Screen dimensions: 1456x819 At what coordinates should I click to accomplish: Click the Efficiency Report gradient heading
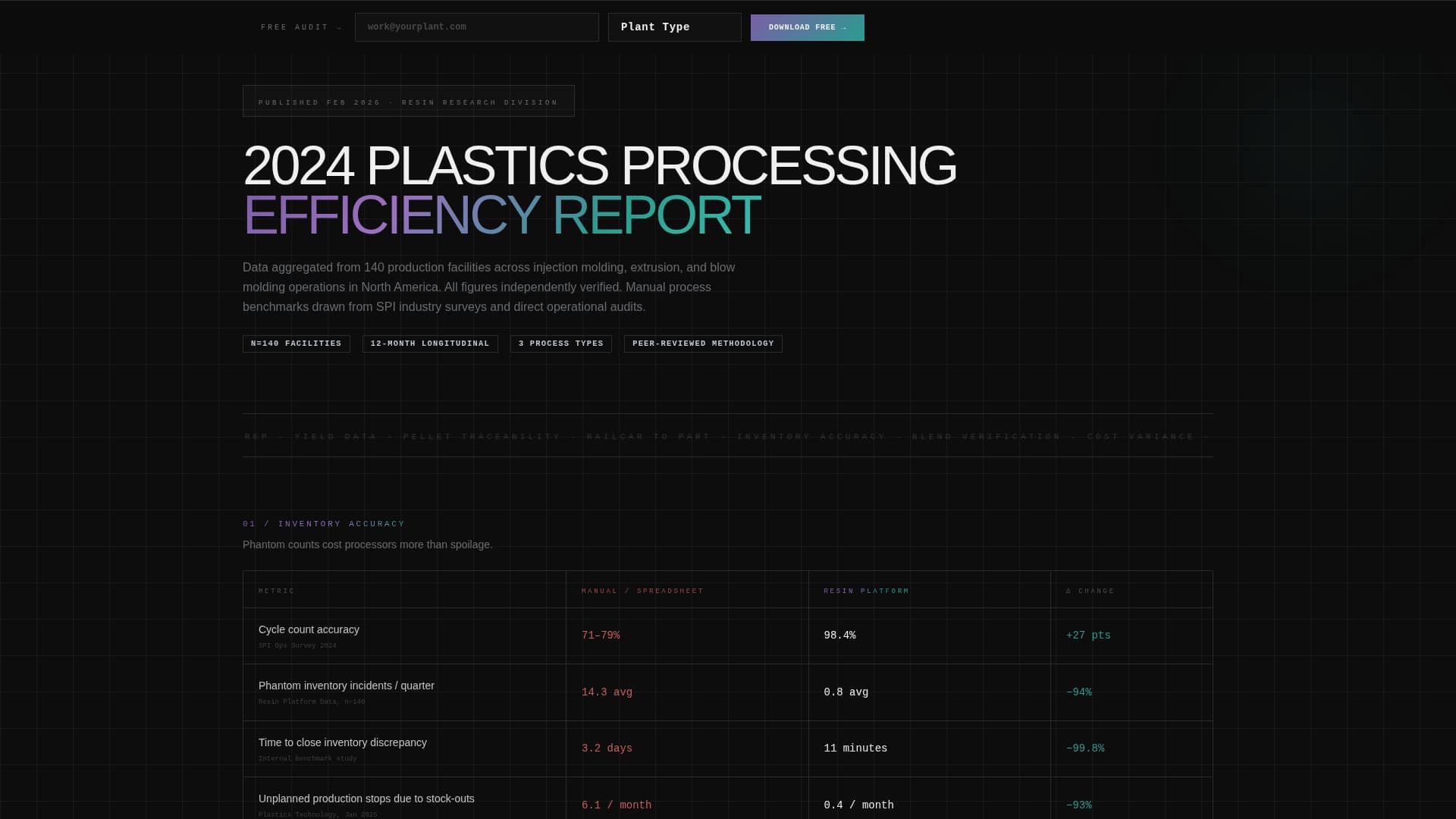[501, 215]
